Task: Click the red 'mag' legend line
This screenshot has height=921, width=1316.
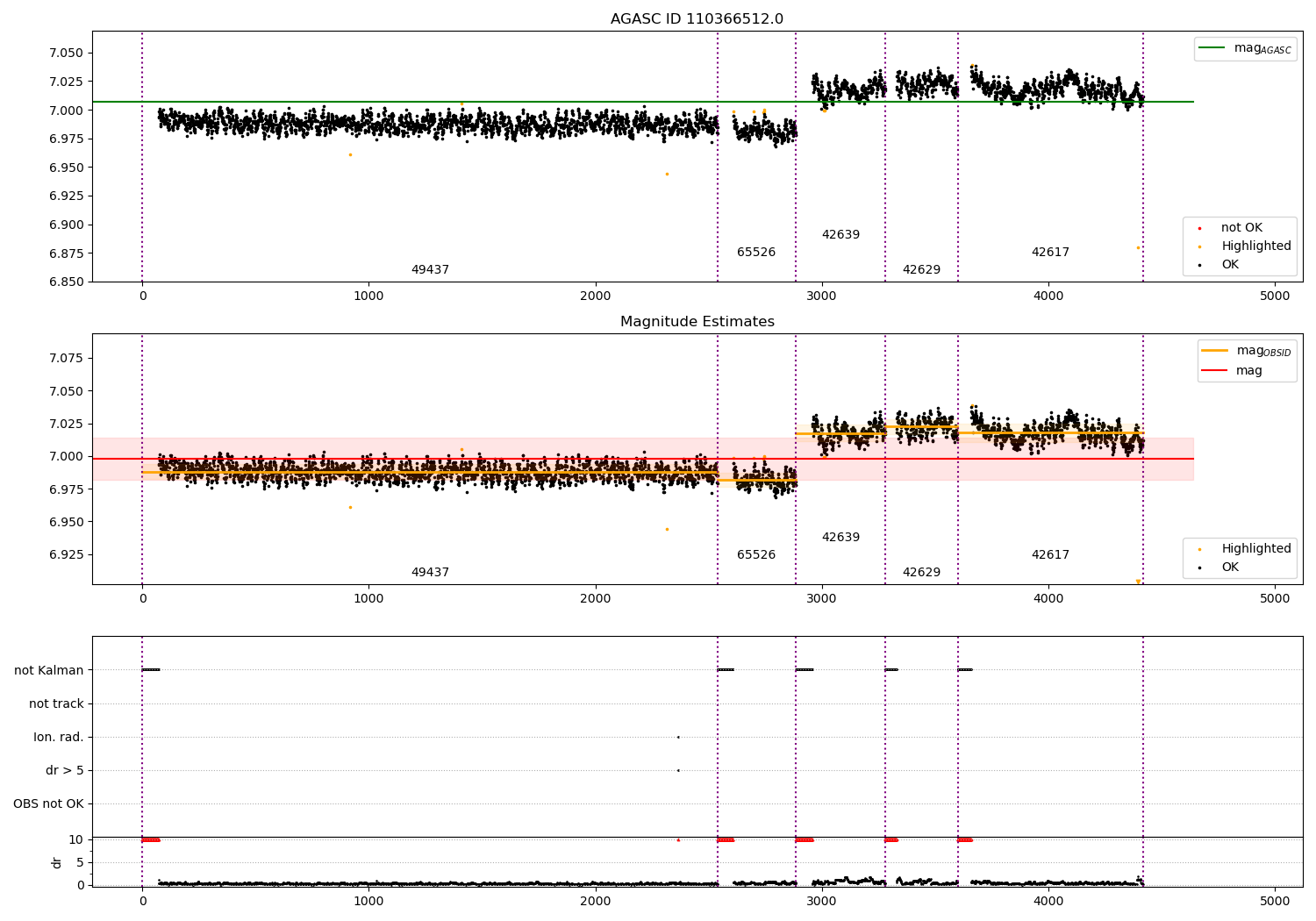Action: coord(1215,371)
